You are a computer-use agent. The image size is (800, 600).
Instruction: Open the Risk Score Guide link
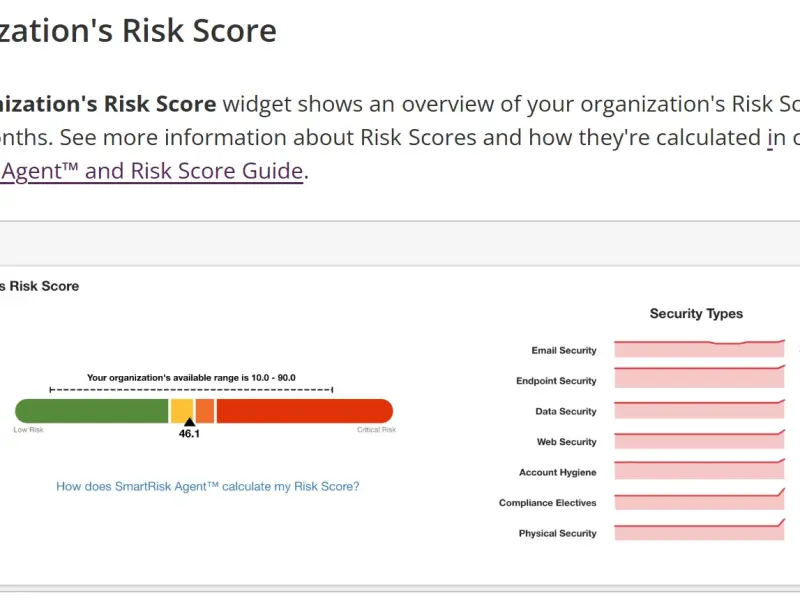(x=150, y=171)
